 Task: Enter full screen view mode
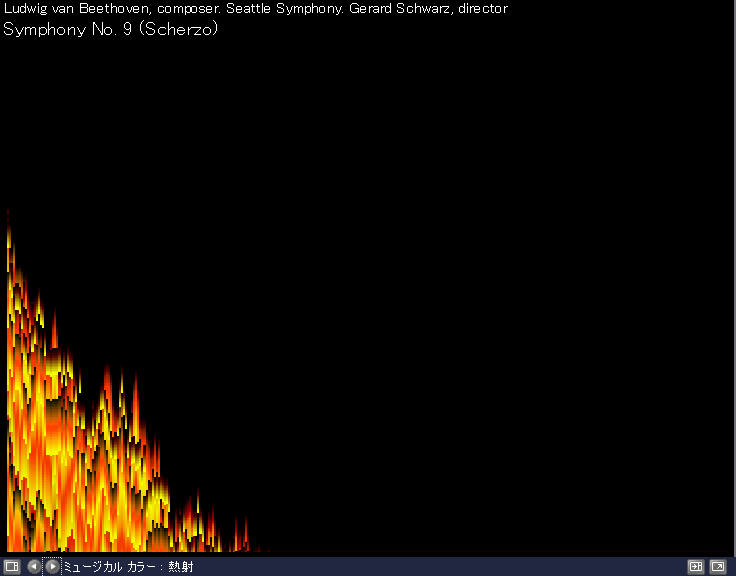point(717,567)
